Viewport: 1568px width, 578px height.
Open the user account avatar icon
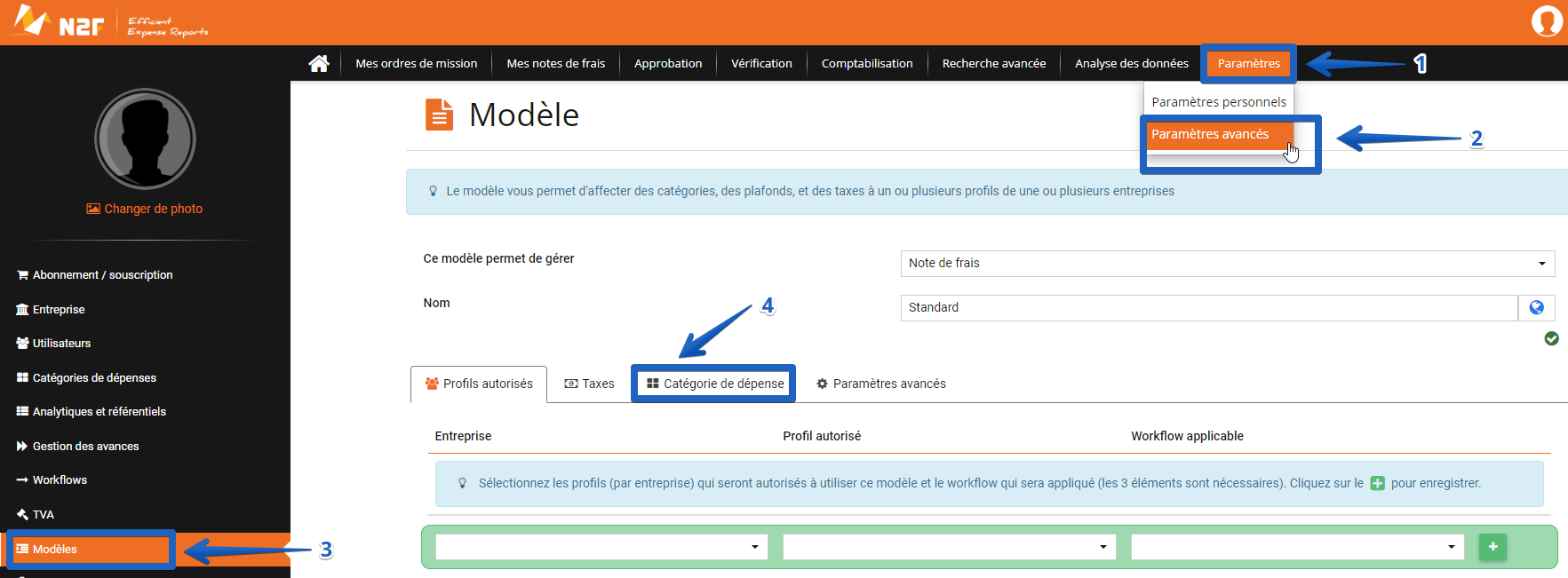point(1547,21)
